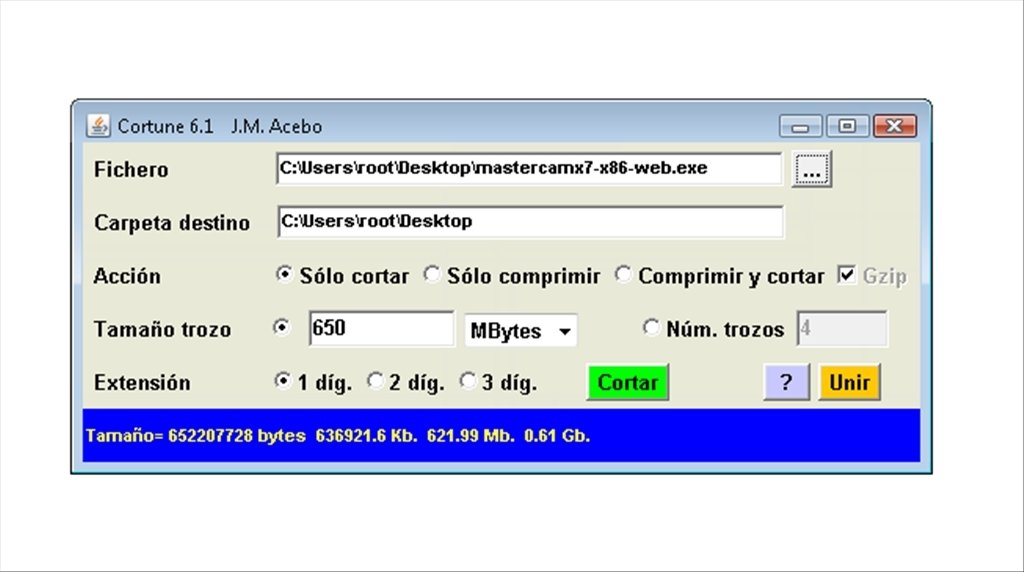Click the 'Tamaño trozo' label
The image size is (1024, 572).
tap(163, 329)
